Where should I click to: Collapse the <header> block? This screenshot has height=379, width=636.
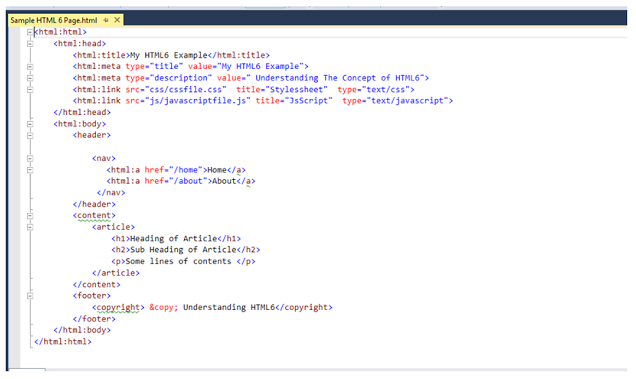pyautogui.click(x=30, y=136)
